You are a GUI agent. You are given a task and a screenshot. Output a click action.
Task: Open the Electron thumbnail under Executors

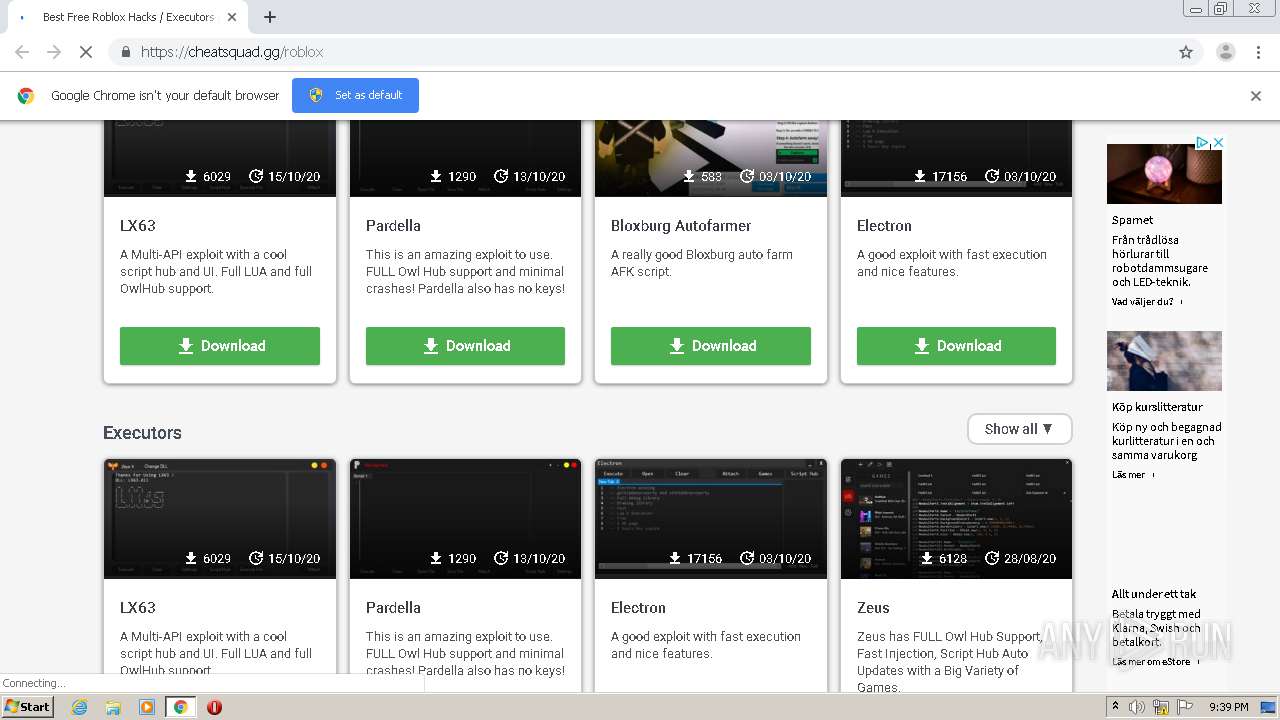711,518
